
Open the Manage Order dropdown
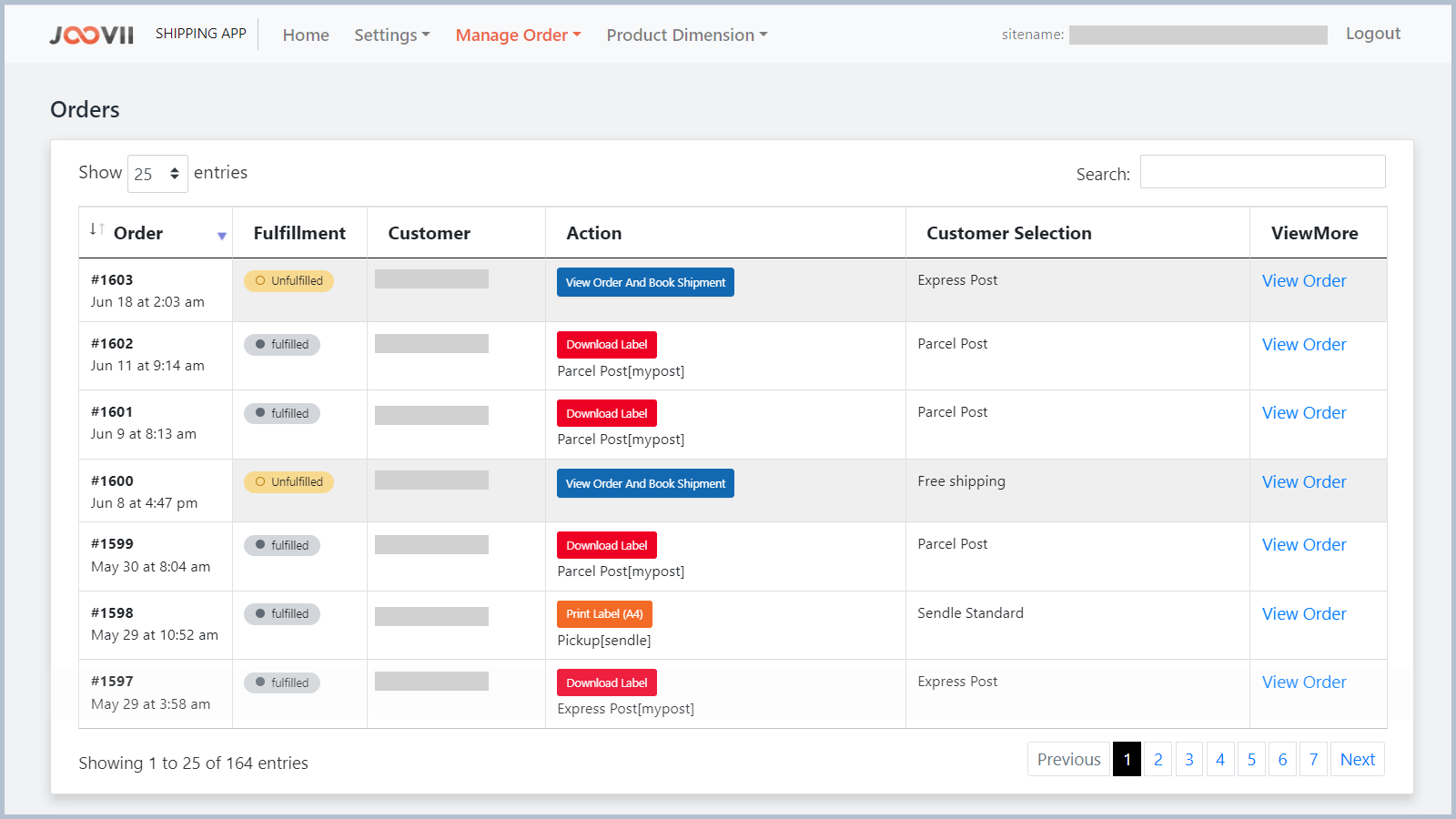517,35
